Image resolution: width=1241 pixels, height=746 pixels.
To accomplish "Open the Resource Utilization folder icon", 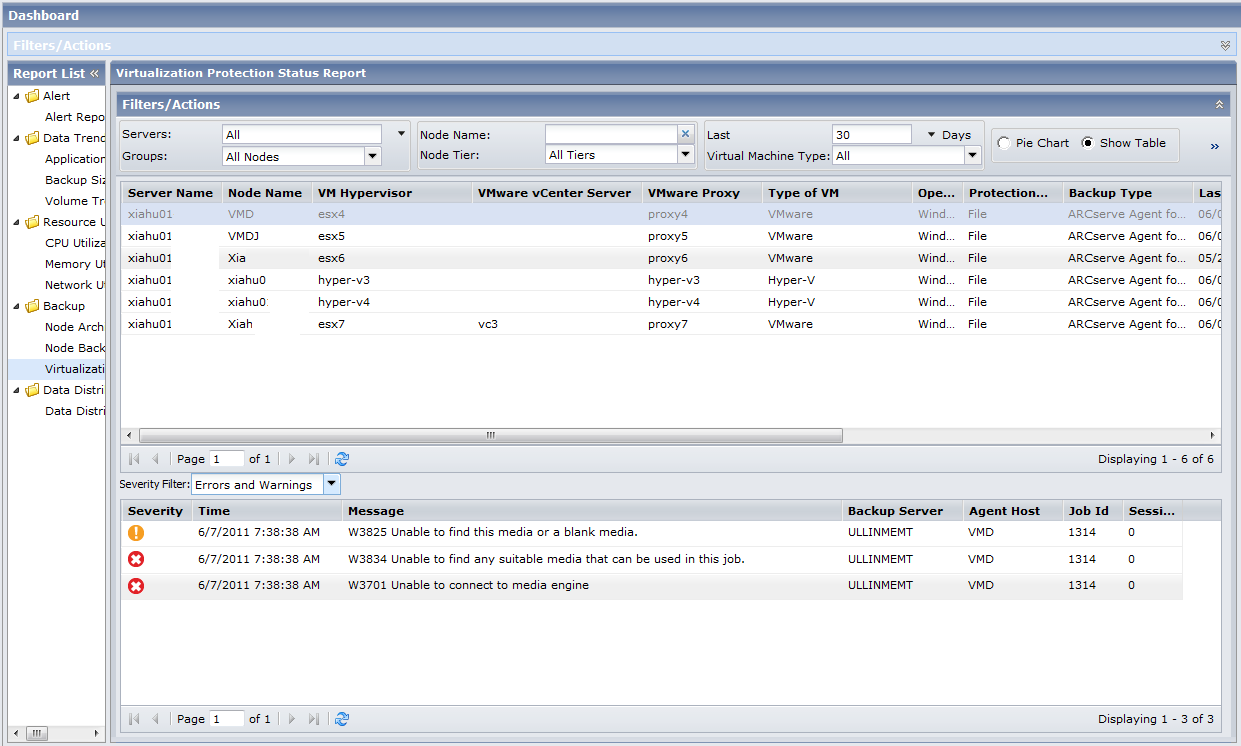I will (32, 222).
